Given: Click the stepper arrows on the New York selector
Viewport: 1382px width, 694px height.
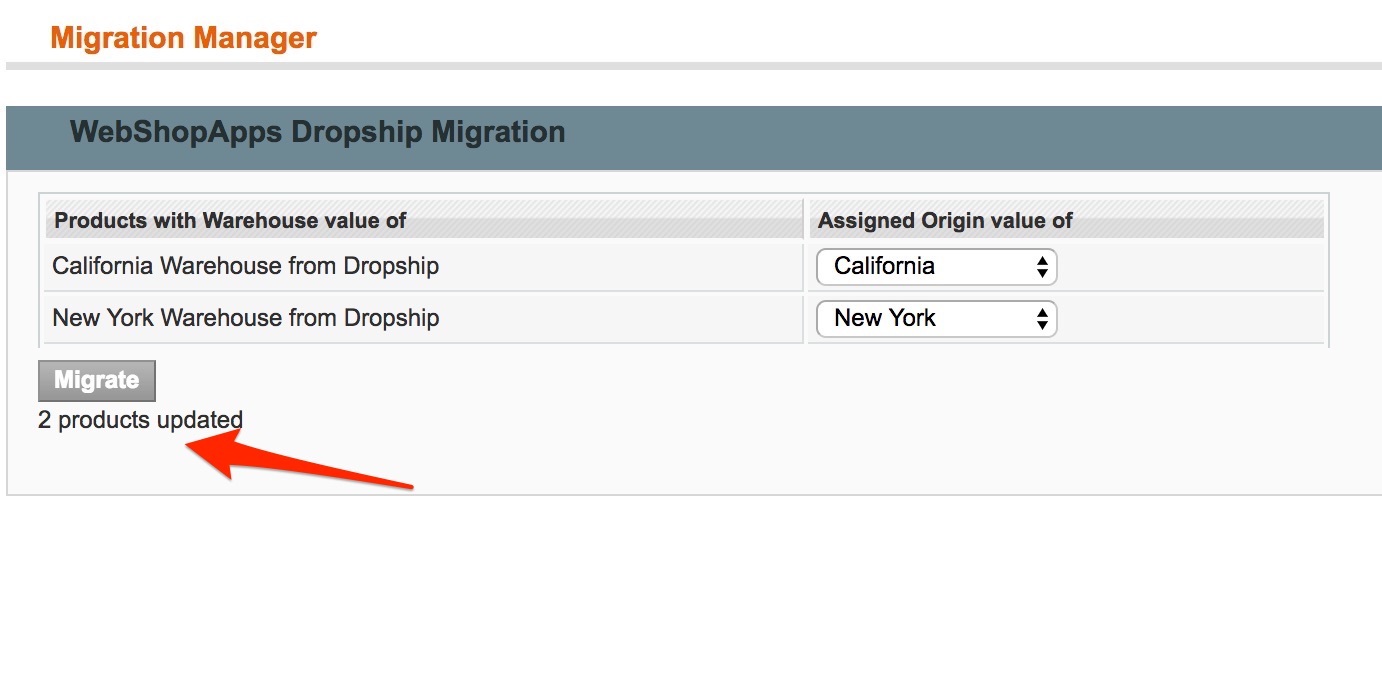Looking at the screenshot, I should click(x=1044, y=318).
